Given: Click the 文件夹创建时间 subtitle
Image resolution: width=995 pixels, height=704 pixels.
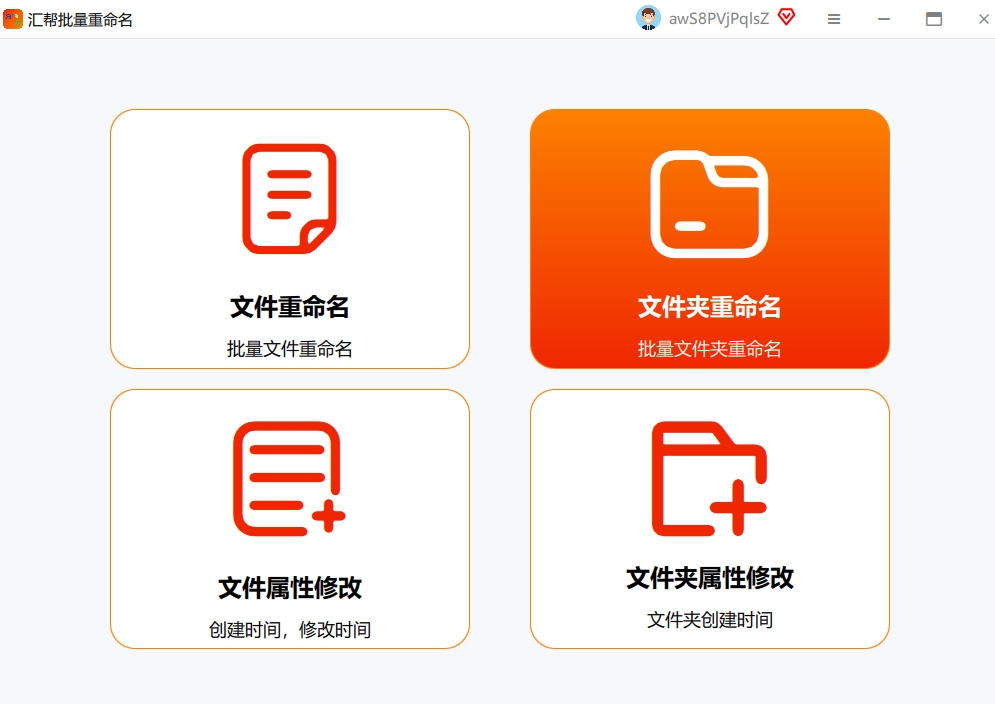Looking at the screenshot, I should tap(709, 620).
